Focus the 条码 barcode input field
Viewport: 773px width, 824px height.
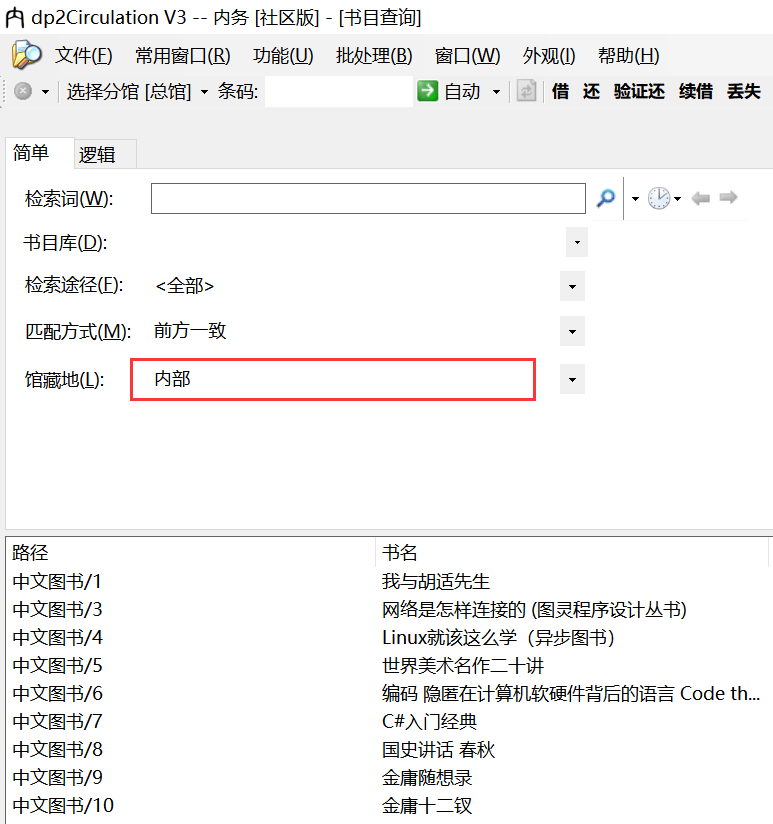tap(338, 91)
